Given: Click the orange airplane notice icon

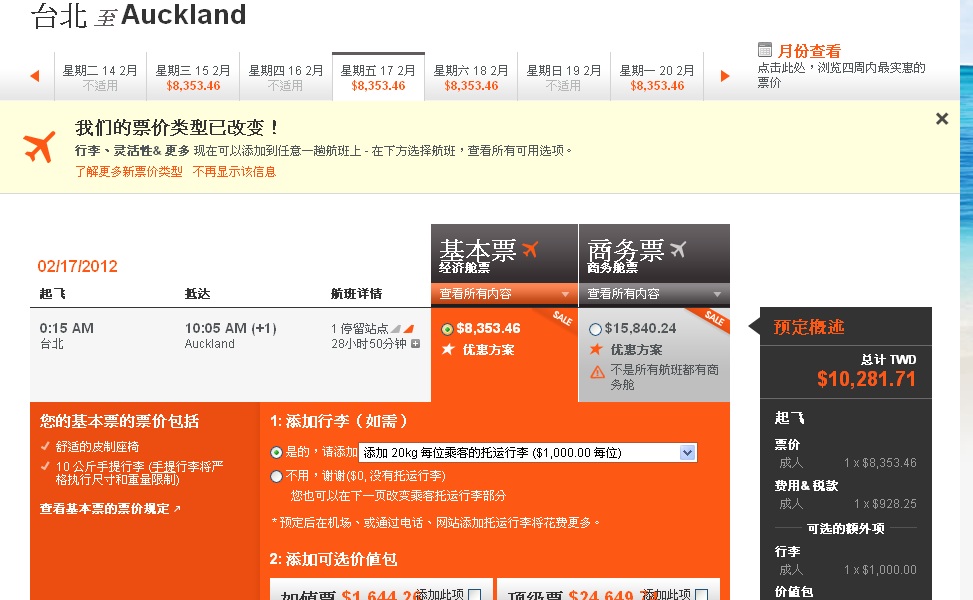Looking at the screenshot, I should click(x=40, y=147).
